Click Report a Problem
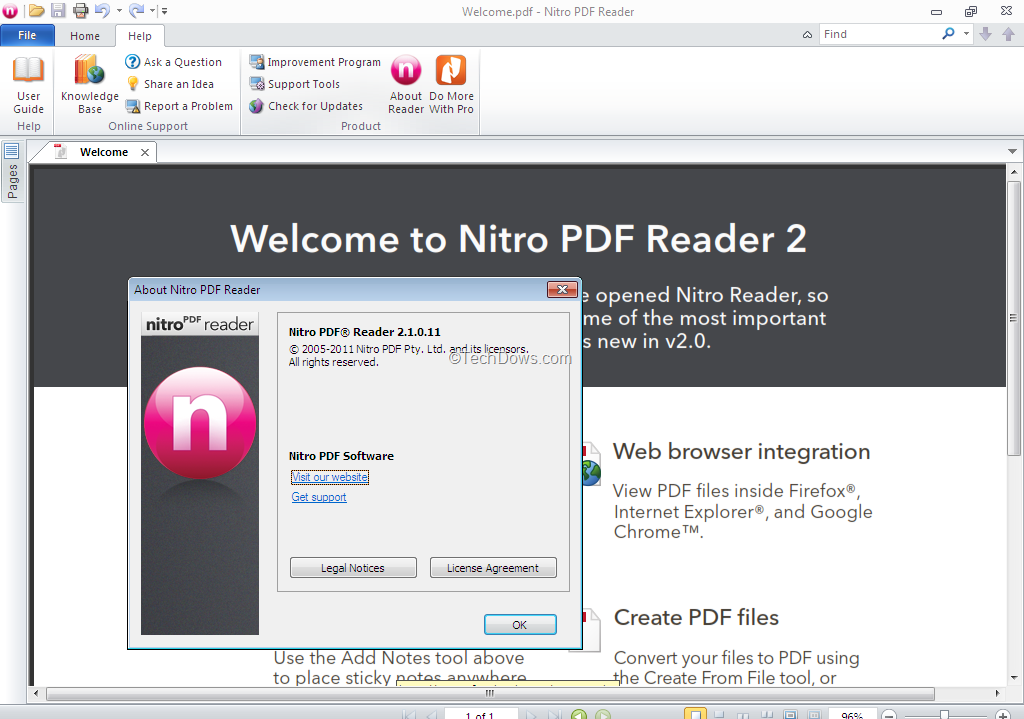Image resolution: width=1024 pixels, height=719 pixels. [x=179, y=106]
